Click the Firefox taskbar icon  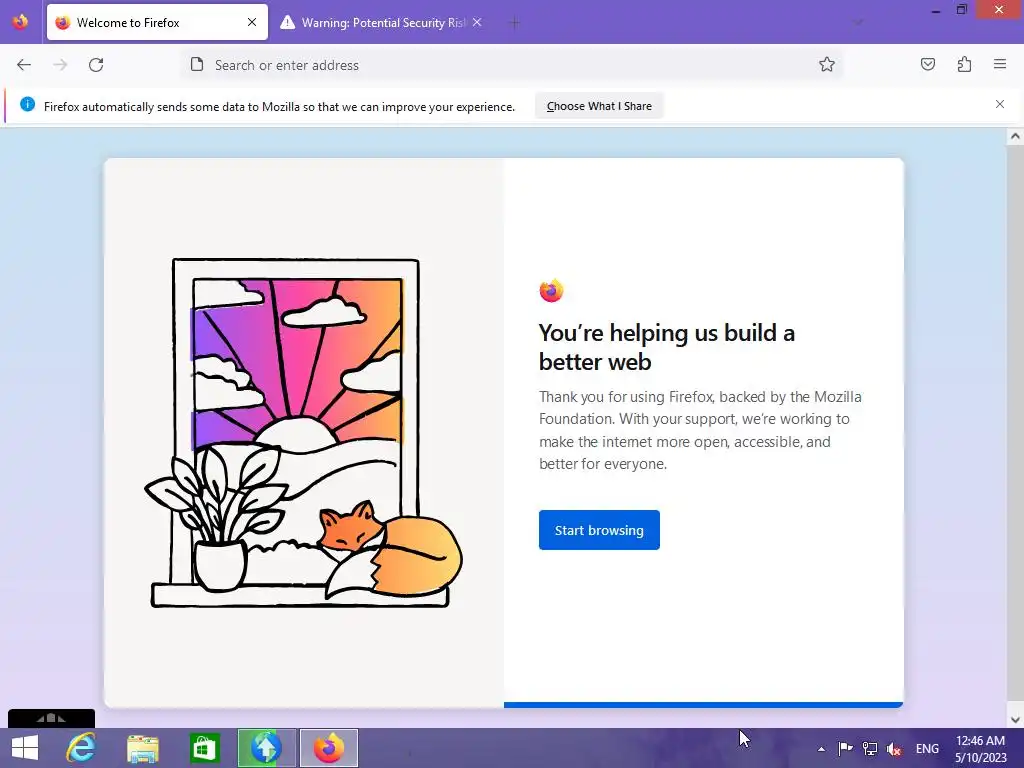pos(328,748)
